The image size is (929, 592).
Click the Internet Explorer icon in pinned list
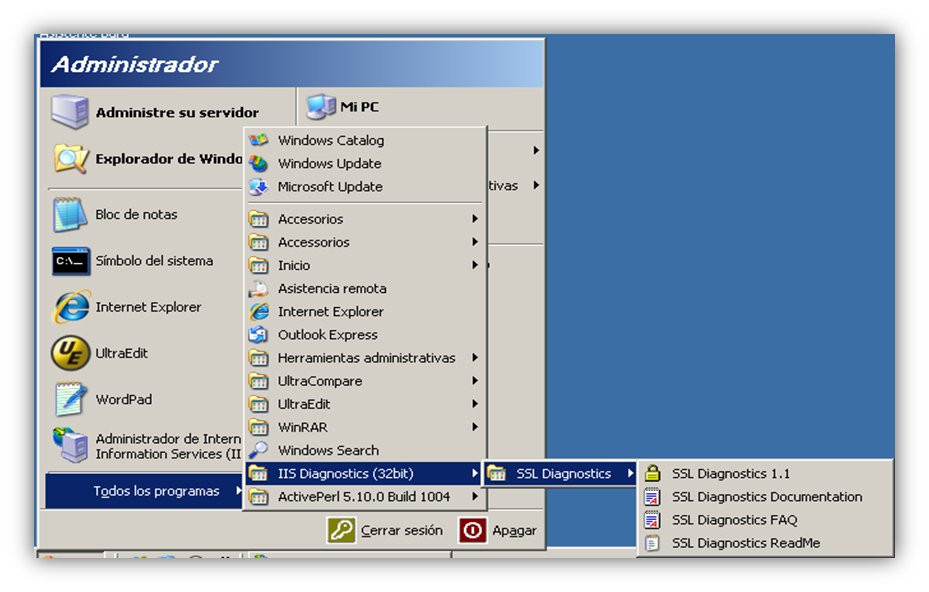71,307
